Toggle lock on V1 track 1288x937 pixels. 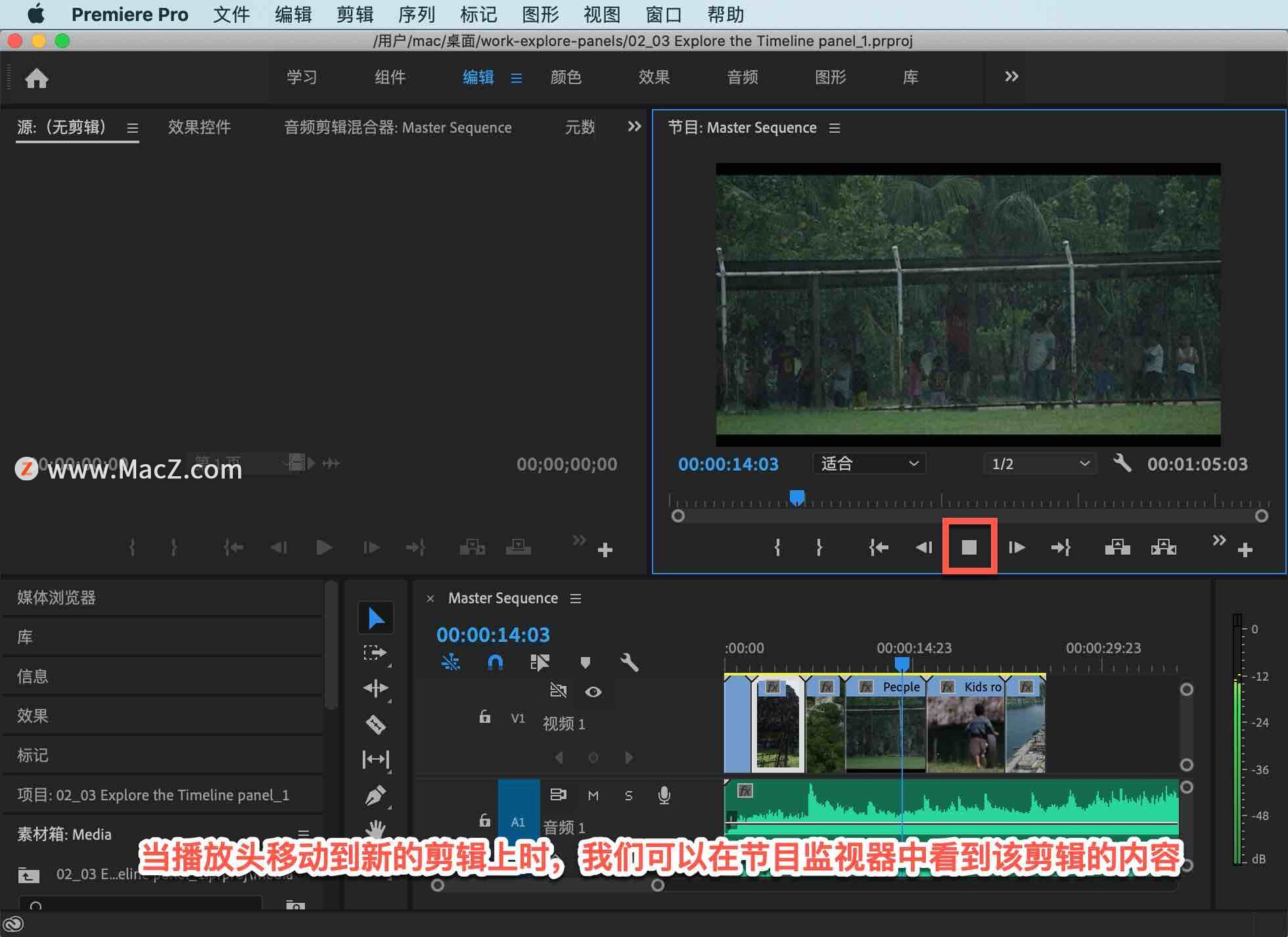pyautogui.click(x=484, y=716)
